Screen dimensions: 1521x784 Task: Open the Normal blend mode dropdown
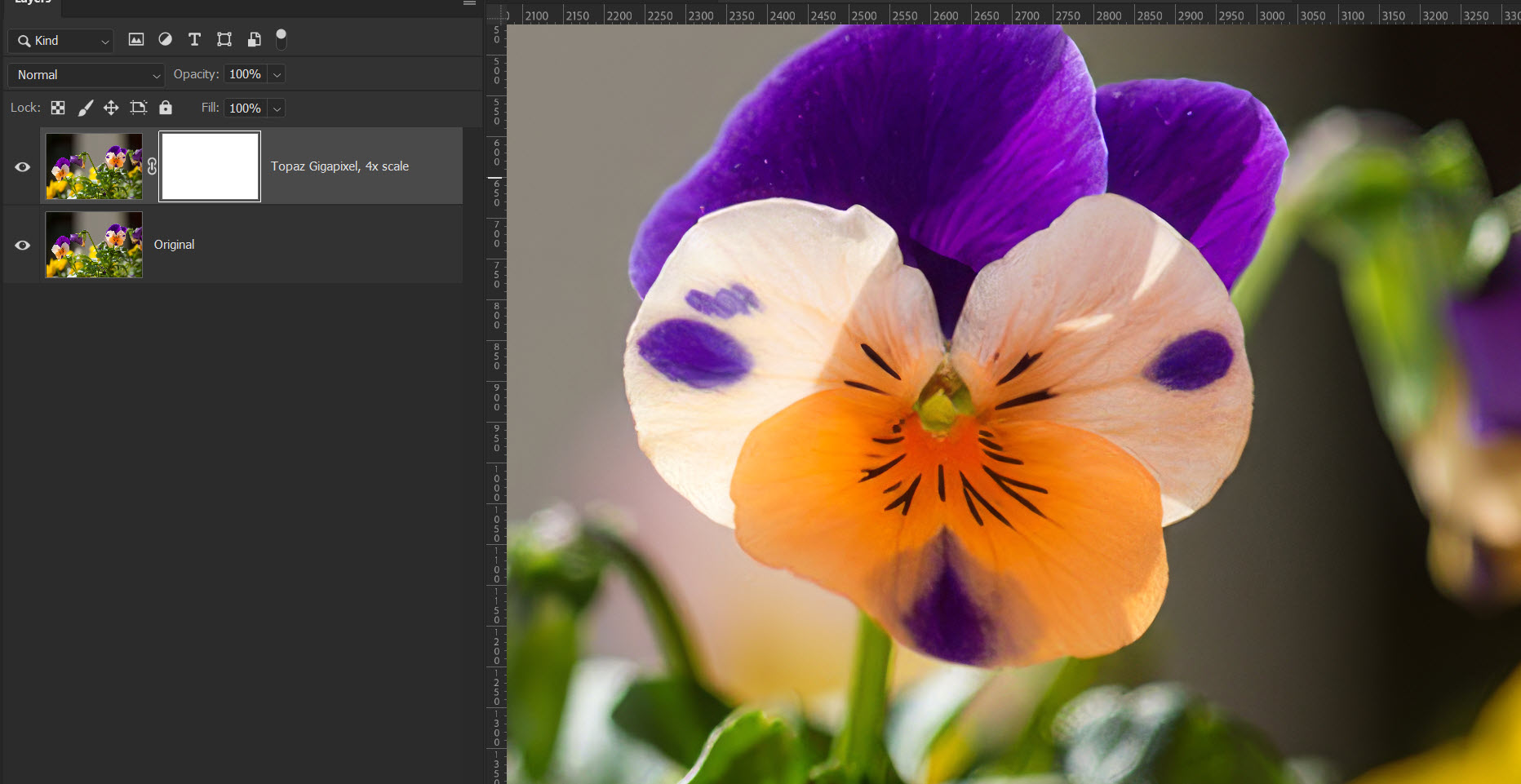pyautogui.click(x=86, y=75)
